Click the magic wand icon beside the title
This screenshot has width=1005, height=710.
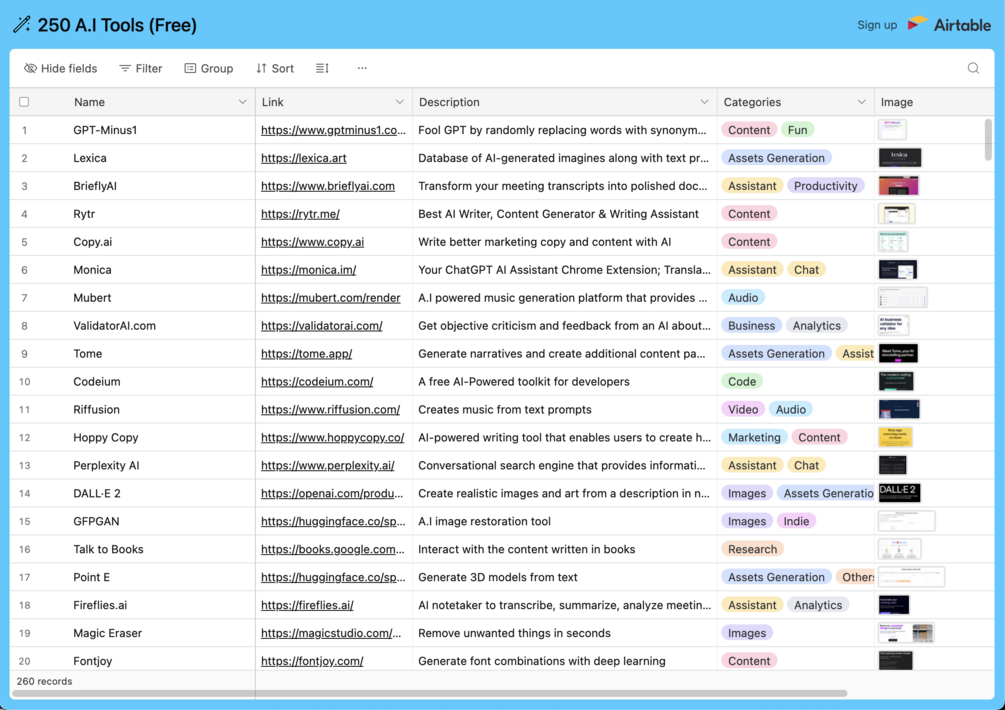22,25
